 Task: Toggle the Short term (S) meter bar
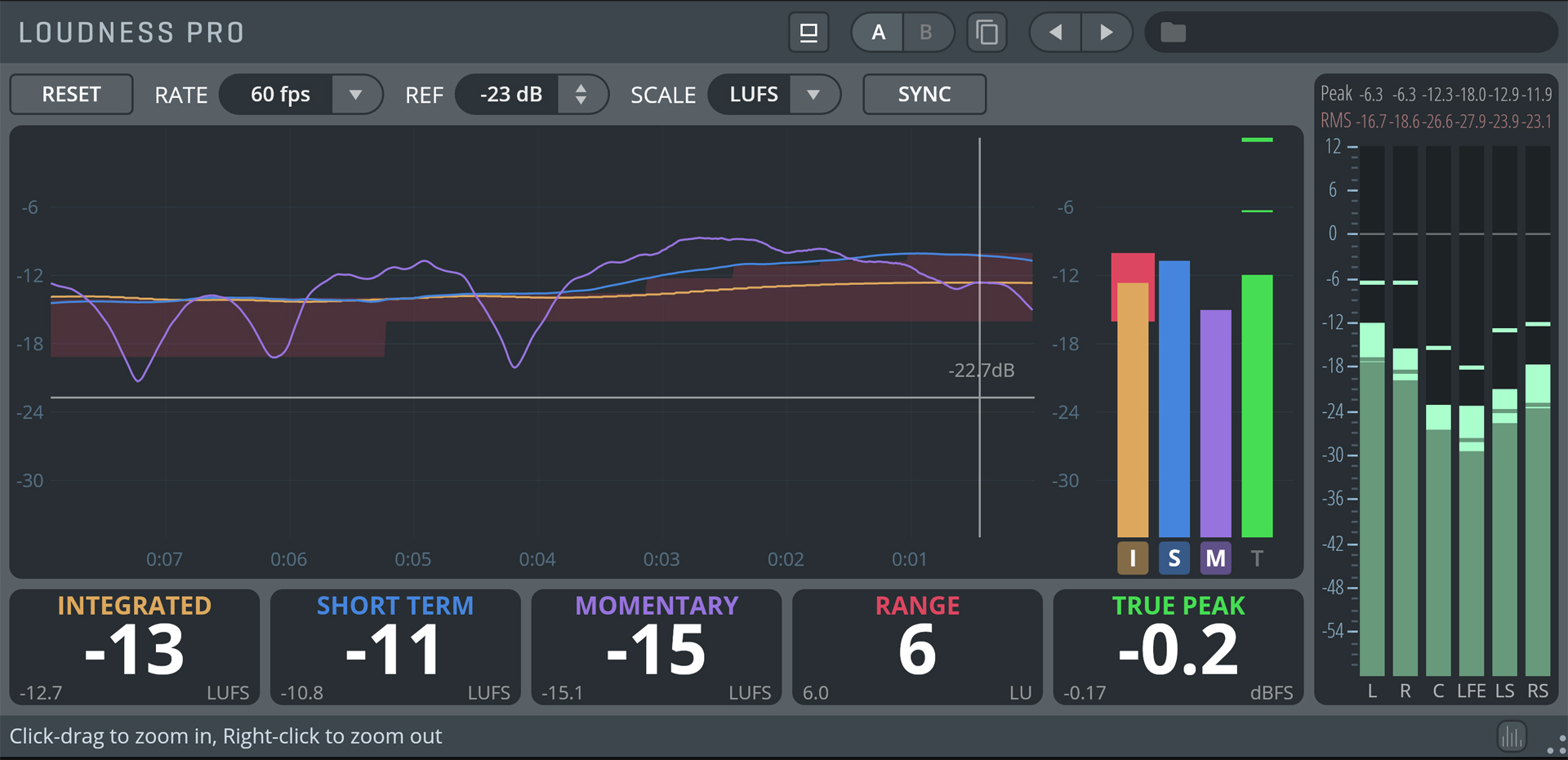1174,558
